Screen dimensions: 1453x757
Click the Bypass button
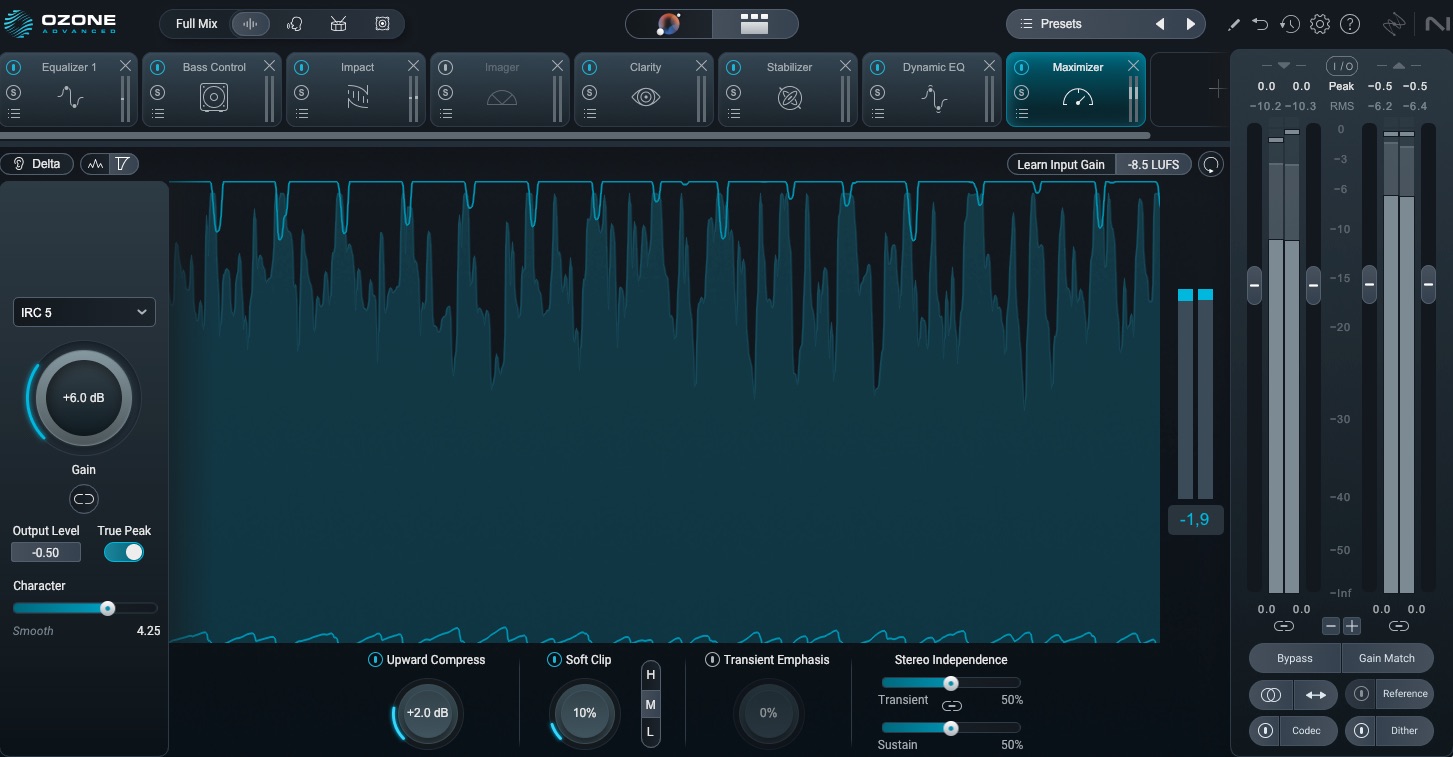pyautogui.click(x=1295, y=659)
